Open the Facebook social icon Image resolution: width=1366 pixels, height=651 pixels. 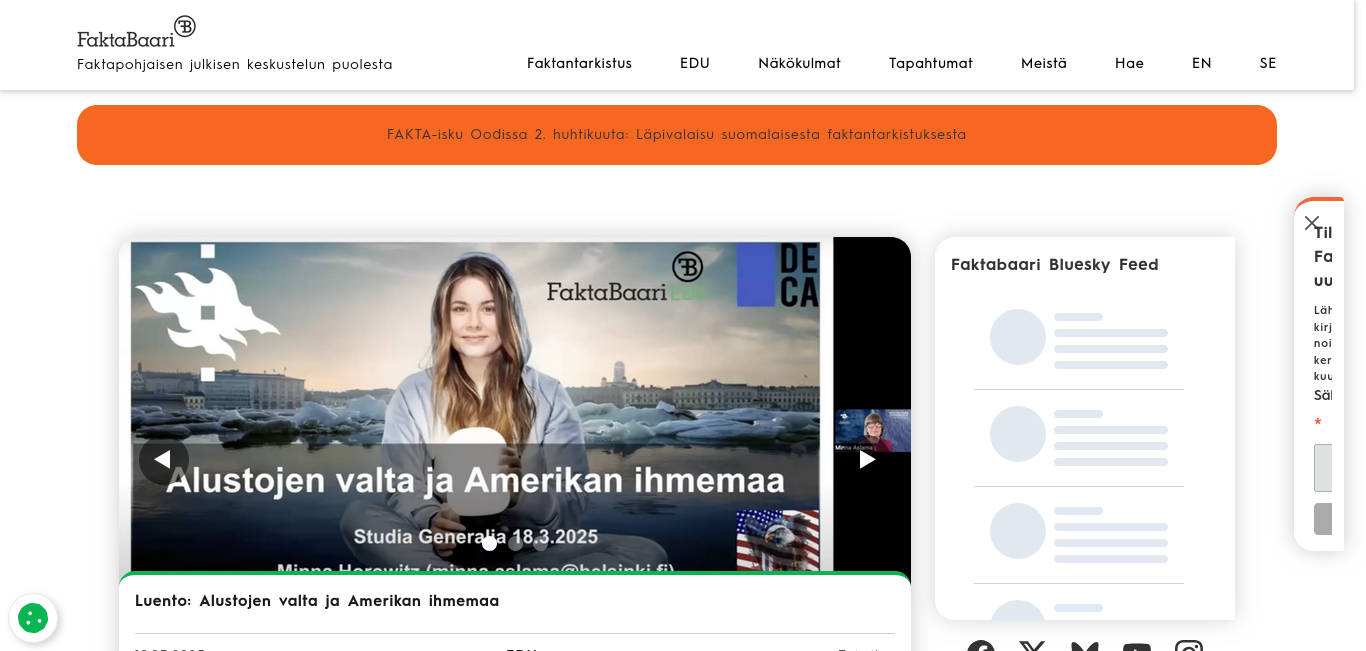[981, 646]
